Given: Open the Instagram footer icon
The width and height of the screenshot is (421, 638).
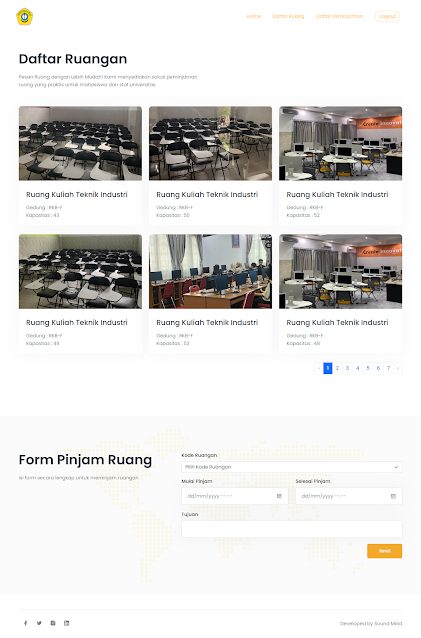Looking at the screenshot, I should [53, 623].
